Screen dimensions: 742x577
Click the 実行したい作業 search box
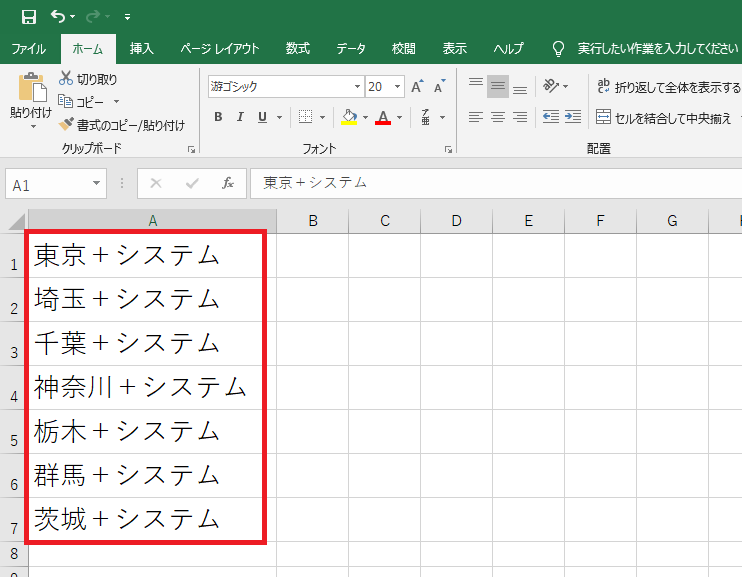(x=657, y=48)
